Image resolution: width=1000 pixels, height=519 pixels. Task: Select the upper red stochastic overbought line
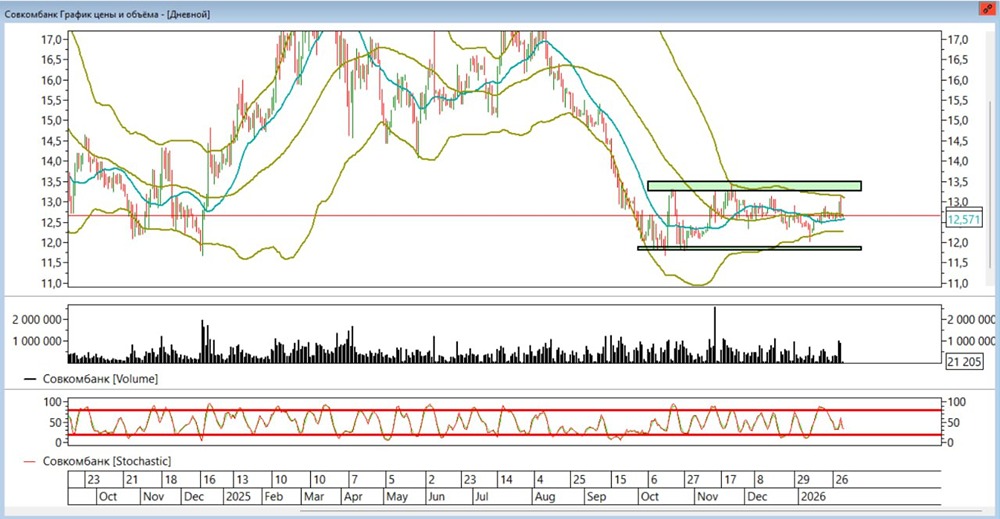point(504,410)
